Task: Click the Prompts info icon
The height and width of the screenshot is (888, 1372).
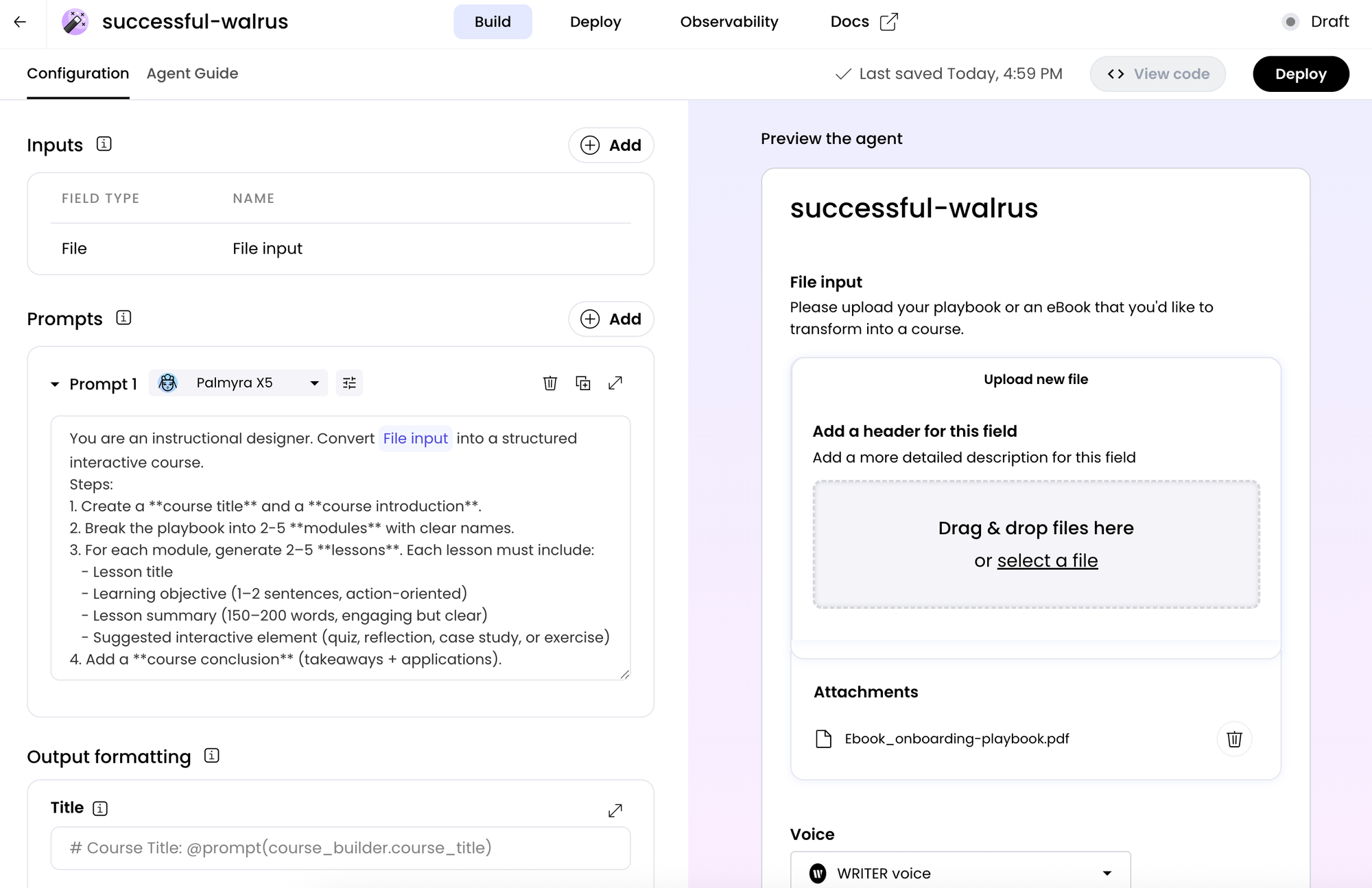Action: (x=123, y=317)
